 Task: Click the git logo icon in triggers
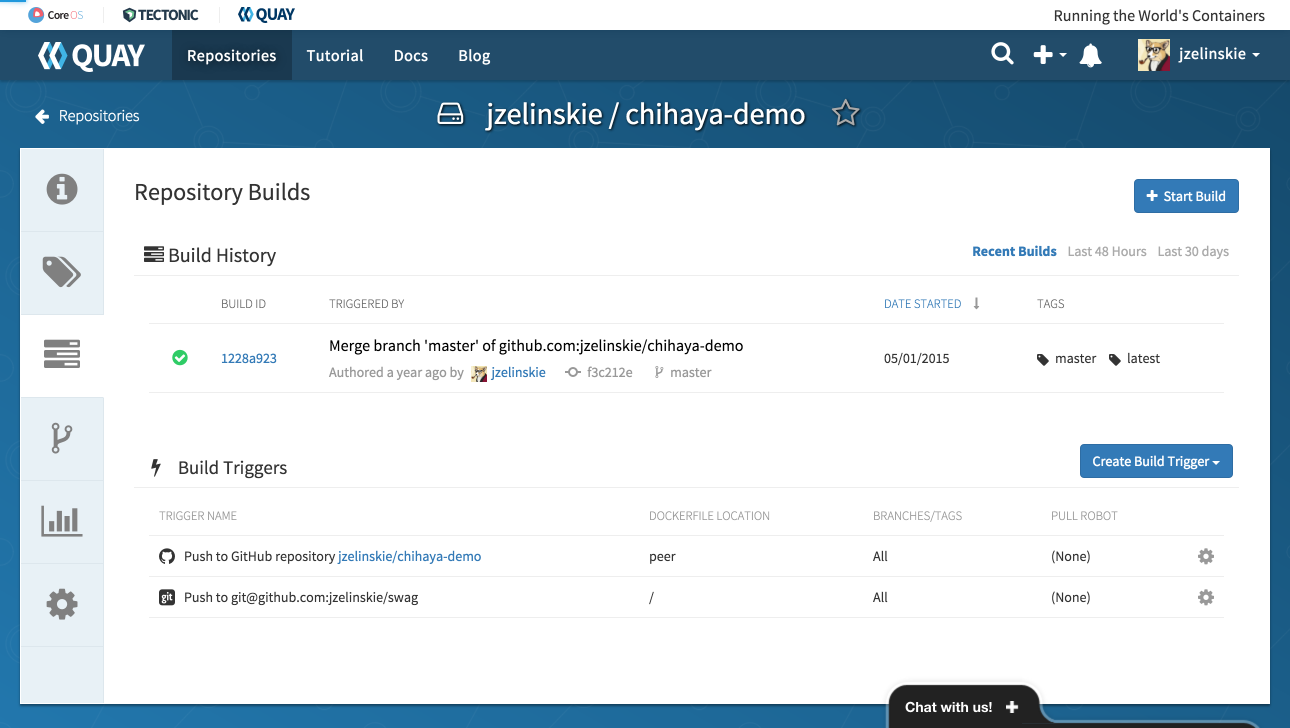click(167, 597)
